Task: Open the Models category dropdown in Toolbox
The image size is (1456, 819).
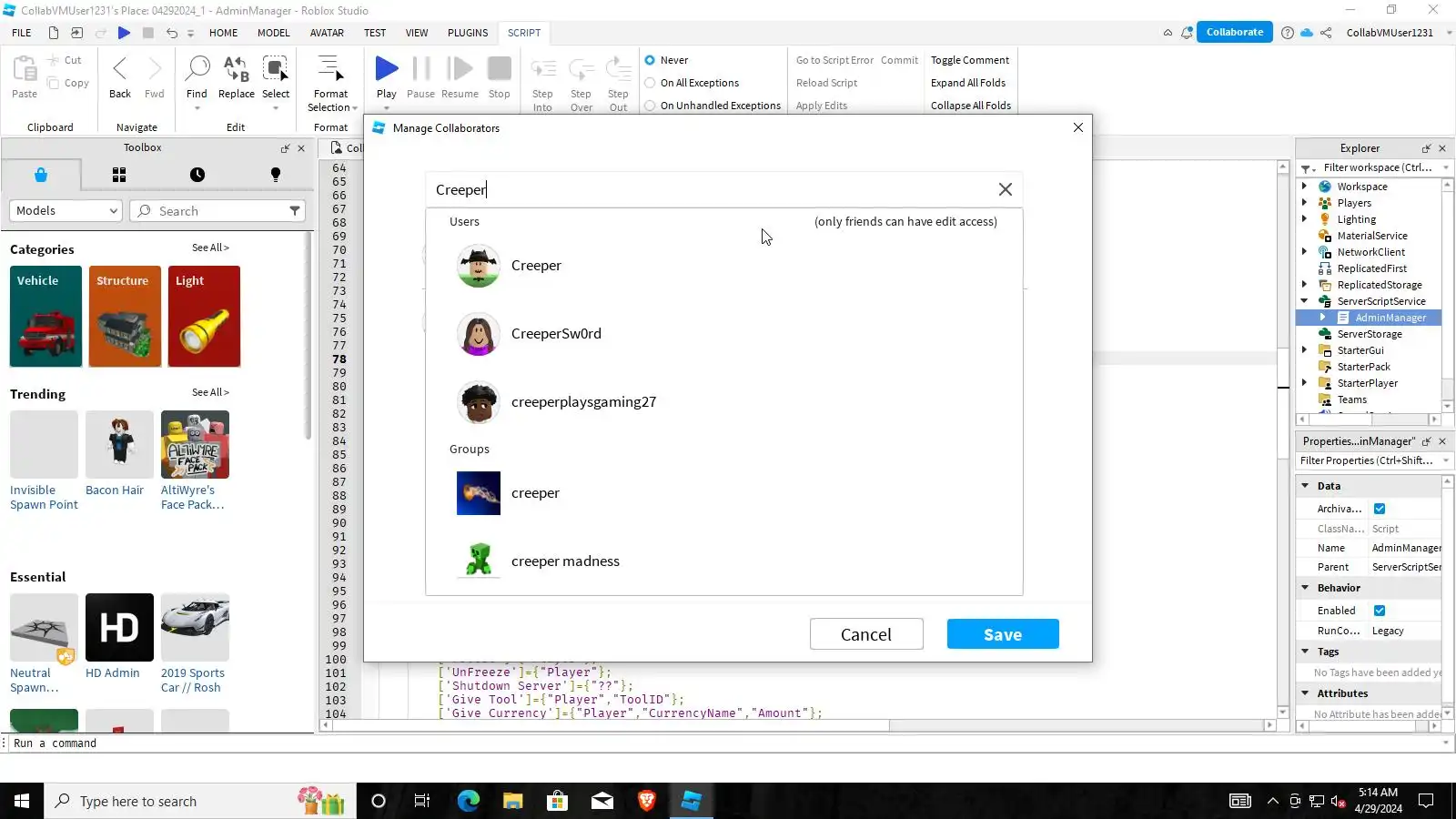Action: click(66, 210)
